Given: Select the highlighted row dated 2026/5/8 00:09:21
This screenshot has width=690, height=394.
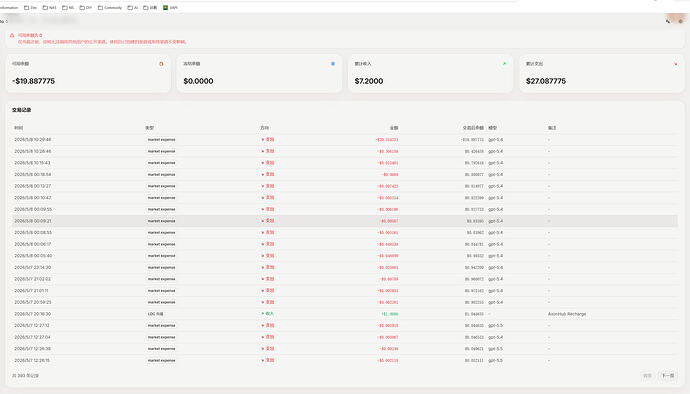Looking at the screenshot, I should click(x=345, y=221).
